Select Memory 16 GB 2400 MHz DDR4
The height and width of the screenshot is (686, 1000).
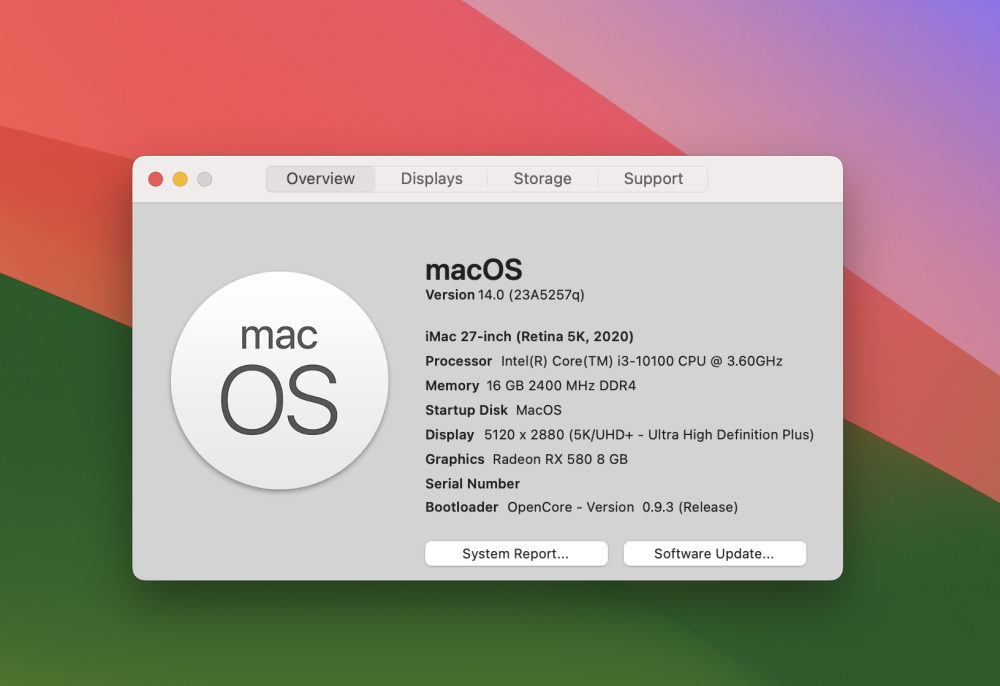(x=531, y=385)
